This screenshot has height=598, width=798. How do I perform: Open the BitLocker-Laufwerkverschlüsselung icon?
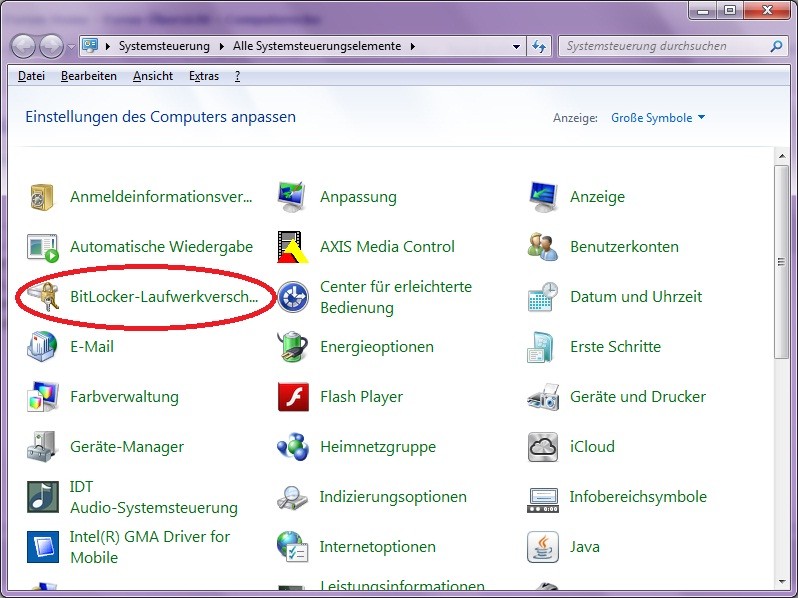(x=43, y=297)
